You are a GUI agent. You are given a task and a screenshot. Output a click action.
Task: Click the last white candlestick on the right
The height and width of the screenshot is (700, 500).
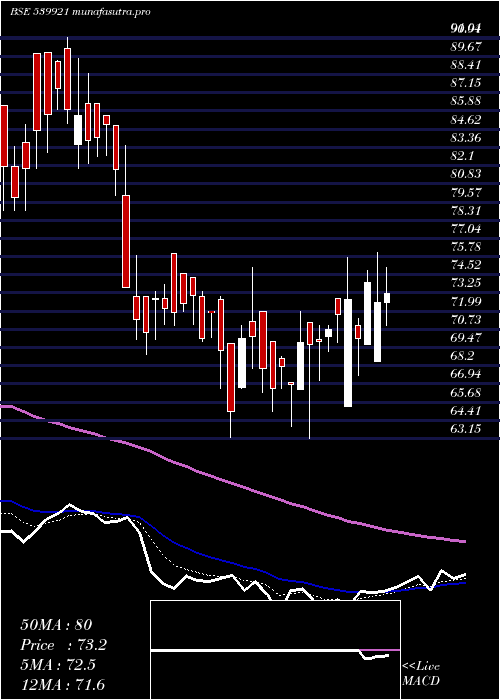click(x=387, y=298)
